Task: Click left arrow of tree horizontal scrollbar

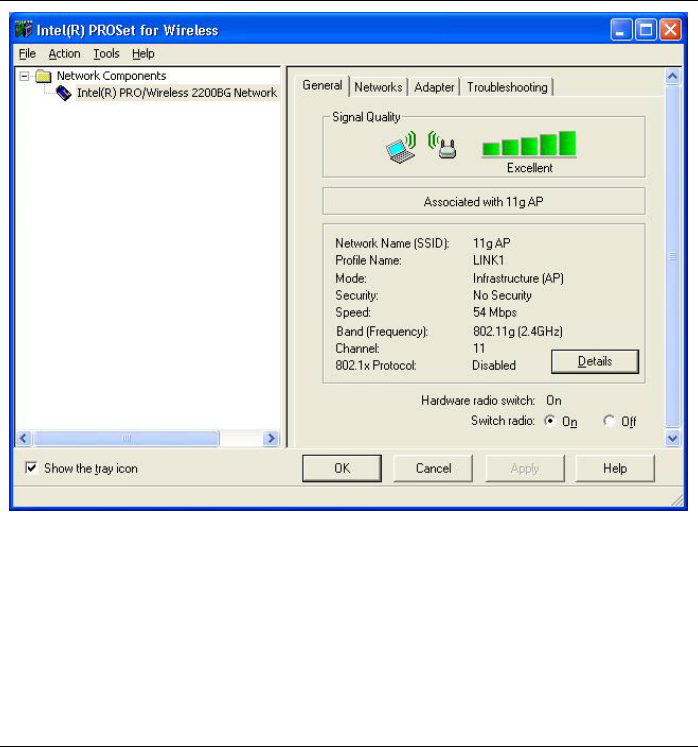Action: [x=24, y=438]
